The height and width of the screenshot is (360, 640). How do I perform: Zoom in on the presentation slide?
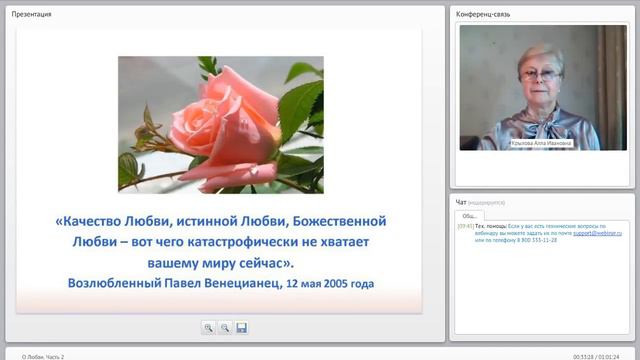208,328
